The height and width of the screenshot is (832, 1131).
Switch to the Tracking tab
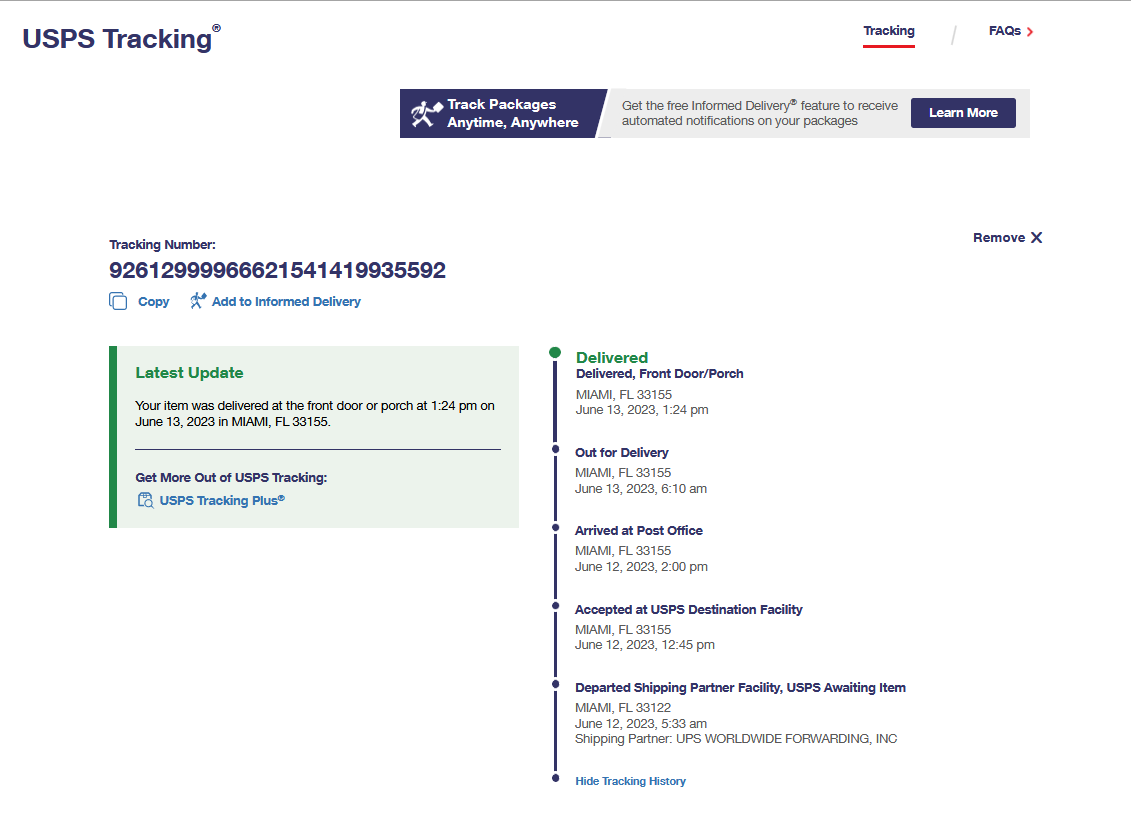(889, 31)
